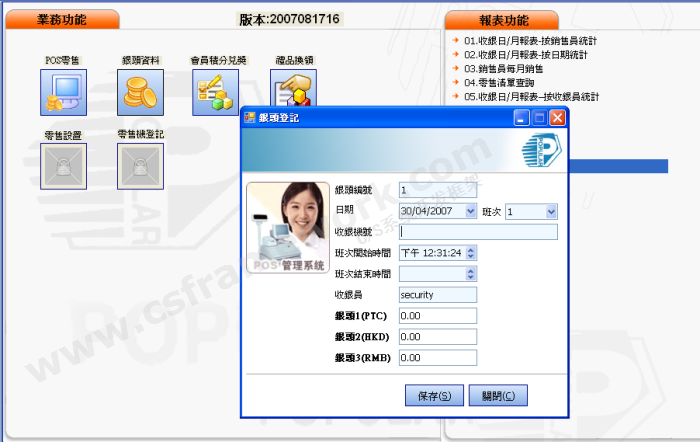Click the POS管理系統 cashier image
The image size is (700, 442).
pyautogui.click(x=286, y=229)
